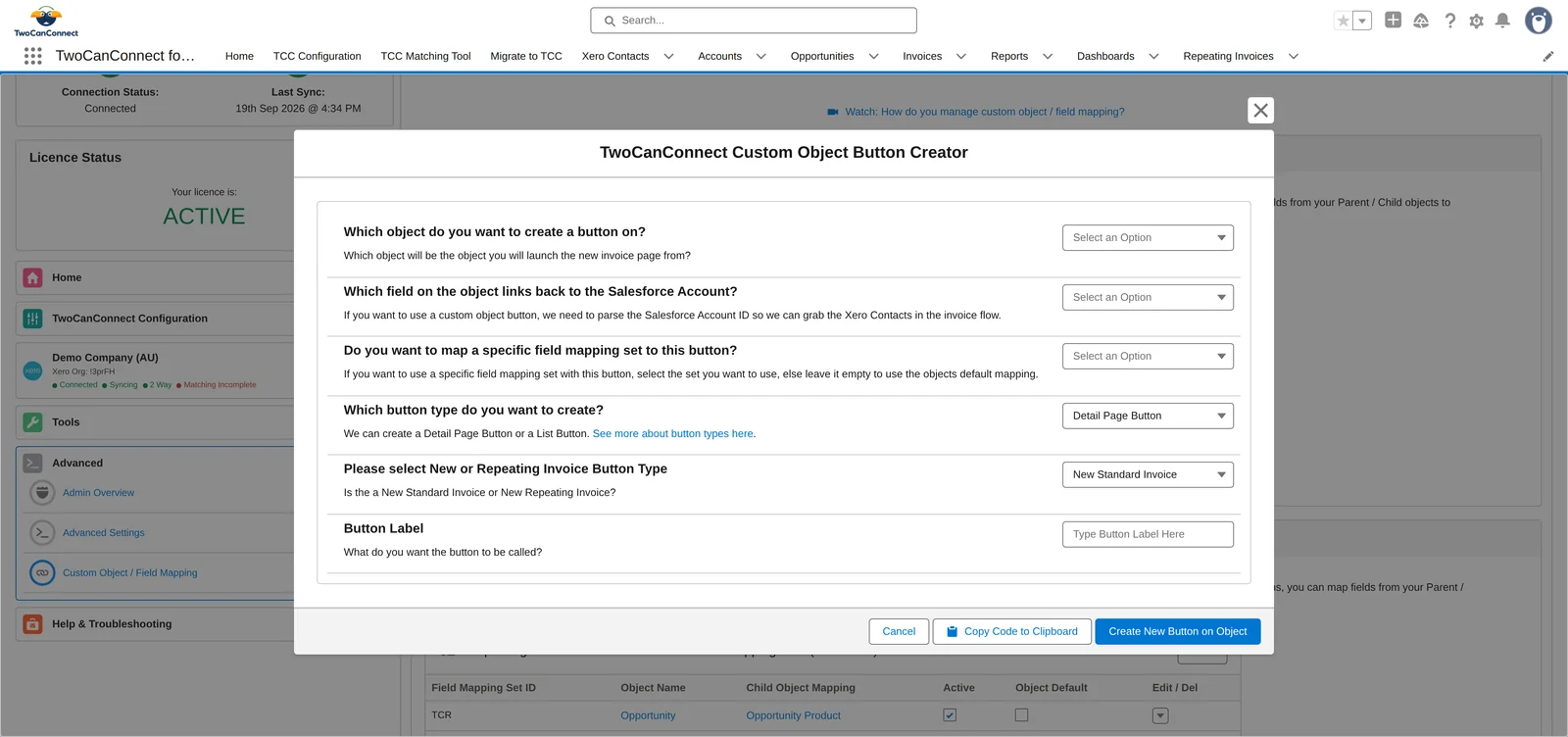1568x737 pixels.
Task: Open the TCC Configuration tab
Action: pos(318,57)
